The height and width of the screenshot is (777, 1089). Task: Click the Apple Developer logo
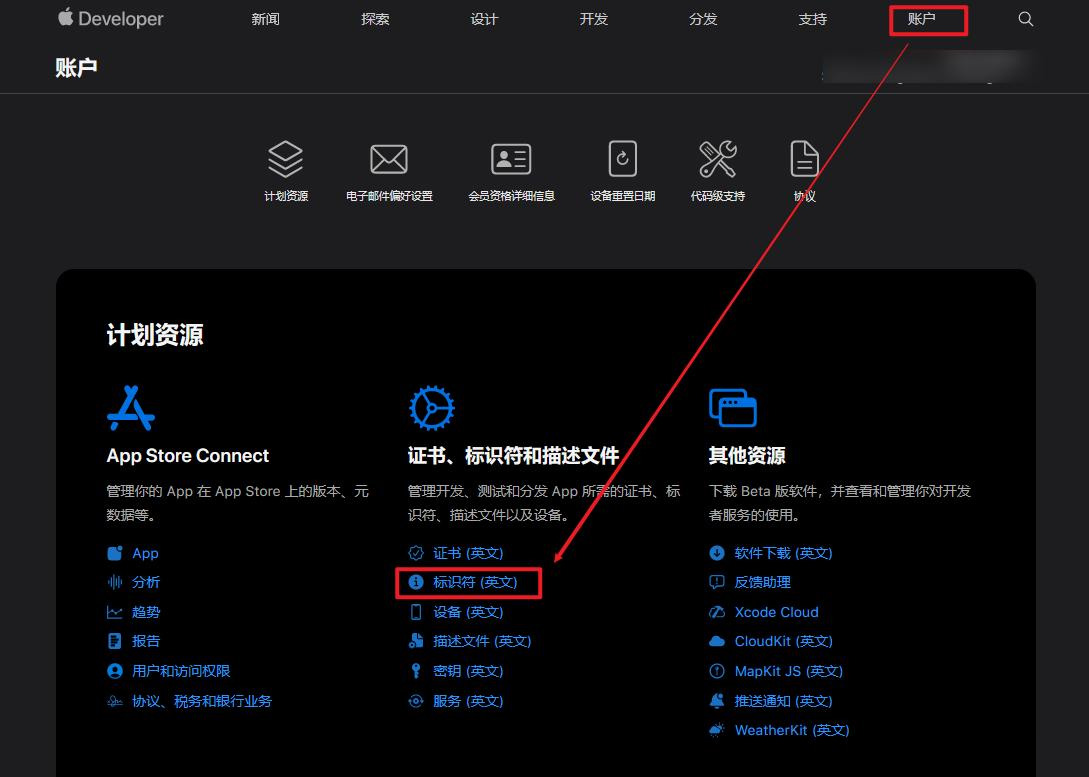click(x=110, y=18)
